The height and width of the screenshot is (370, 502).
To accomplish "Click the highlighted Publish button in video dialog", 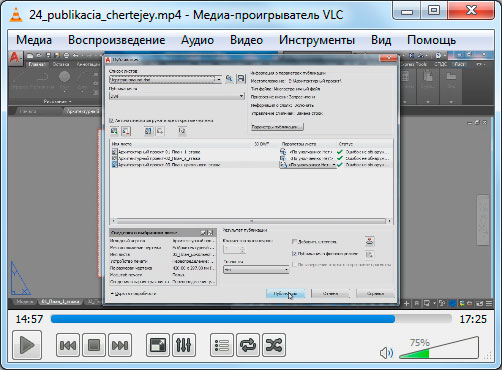I will [x=285, y=294].
